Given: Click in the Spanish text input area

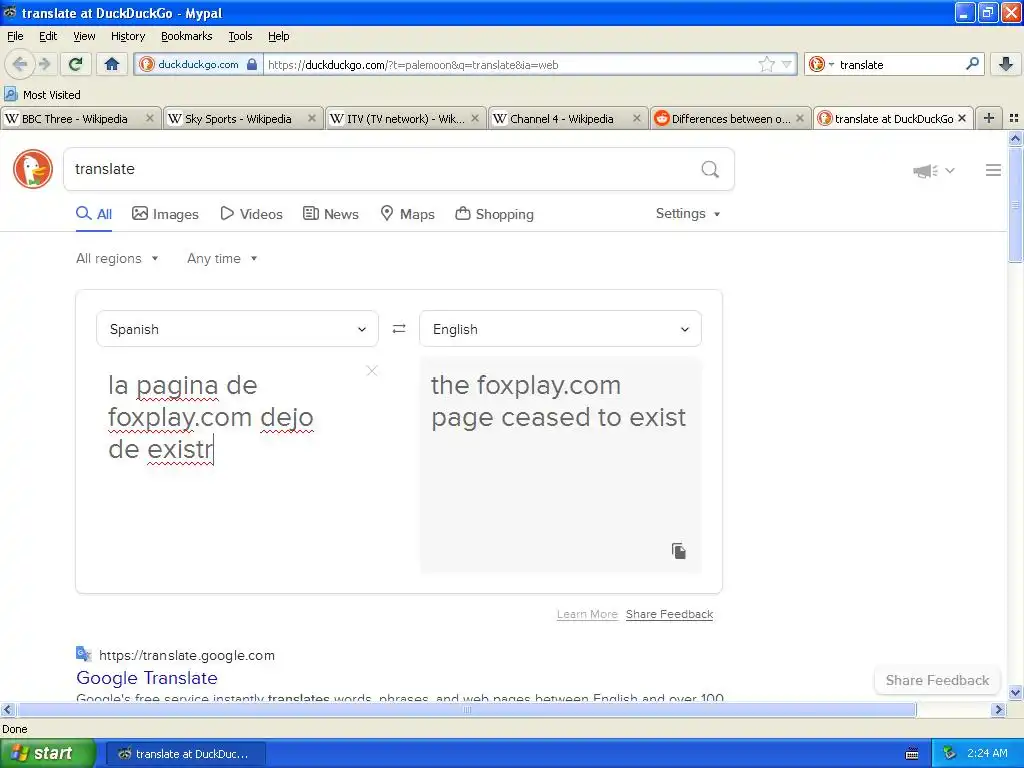Looking at the screenshot, I should [x=237, y=465].
